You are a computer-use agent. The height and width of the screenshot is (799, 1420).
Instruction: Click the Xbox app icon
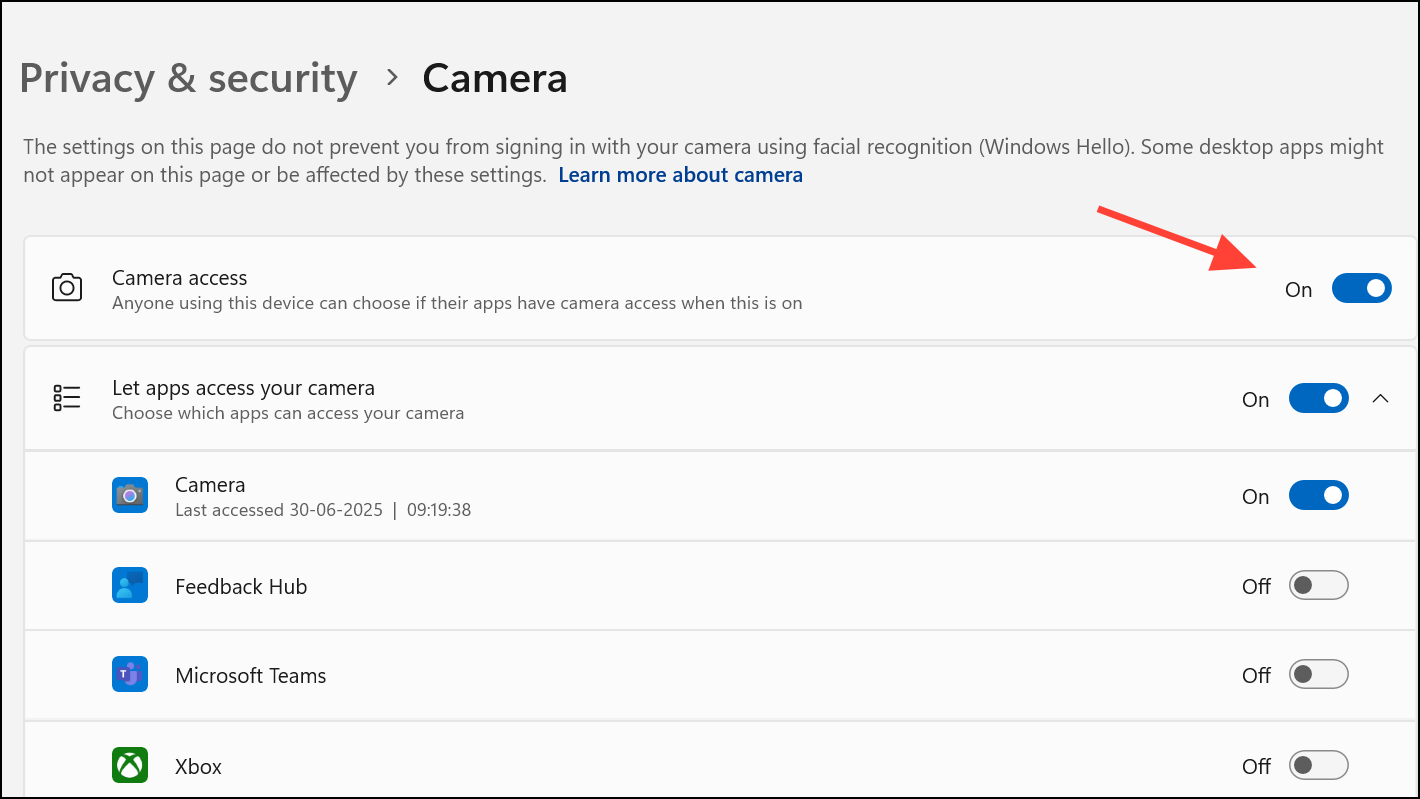130,766
